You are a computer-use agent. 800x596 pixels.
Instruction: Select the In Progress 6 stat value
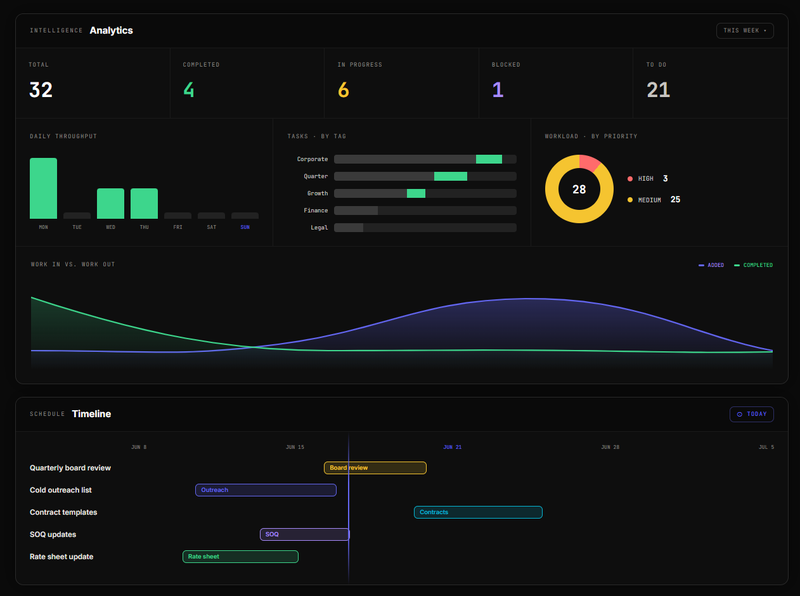coord(343,90)
